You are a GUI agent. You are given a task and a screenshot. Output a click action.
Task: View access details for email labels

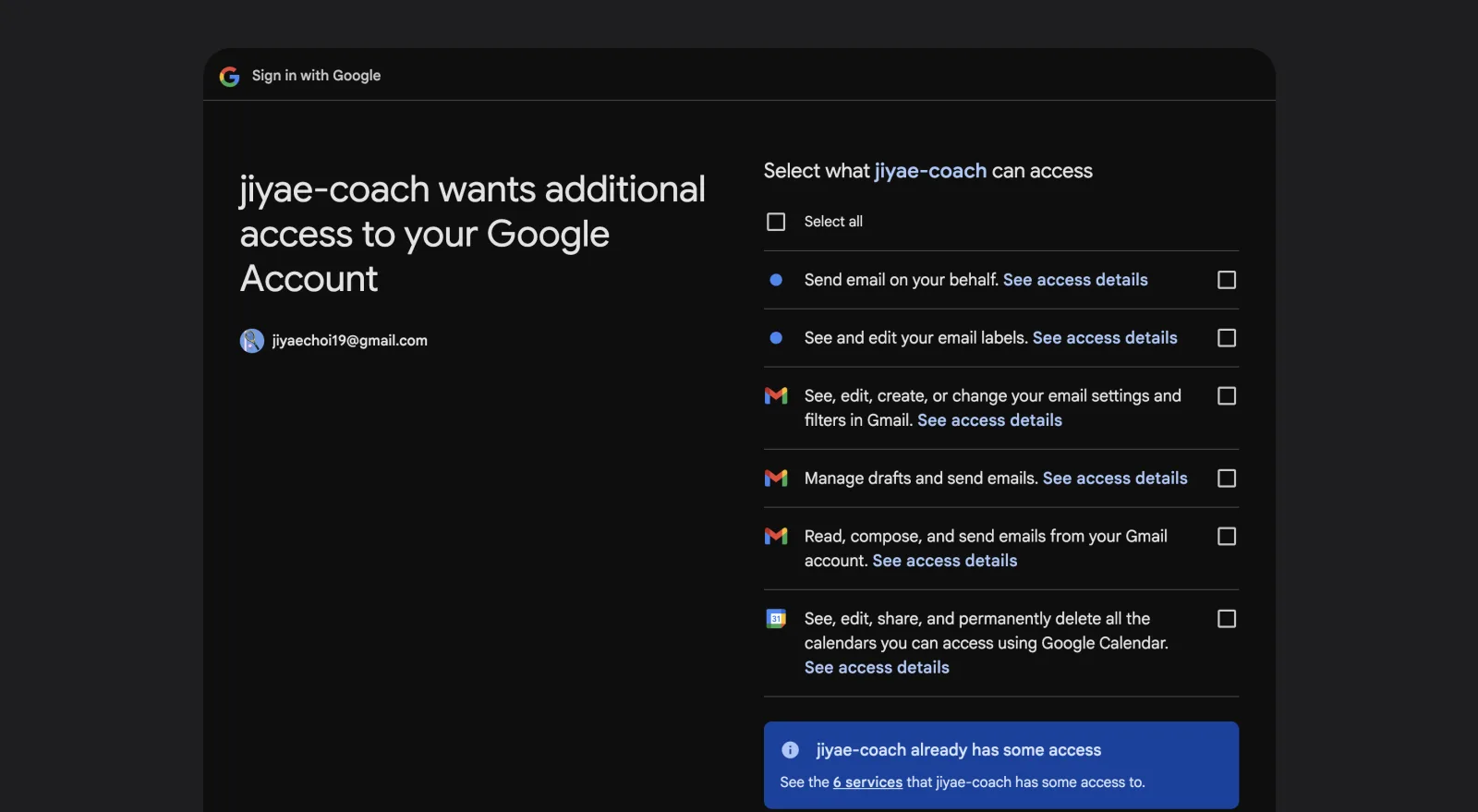coord(1105,338)
